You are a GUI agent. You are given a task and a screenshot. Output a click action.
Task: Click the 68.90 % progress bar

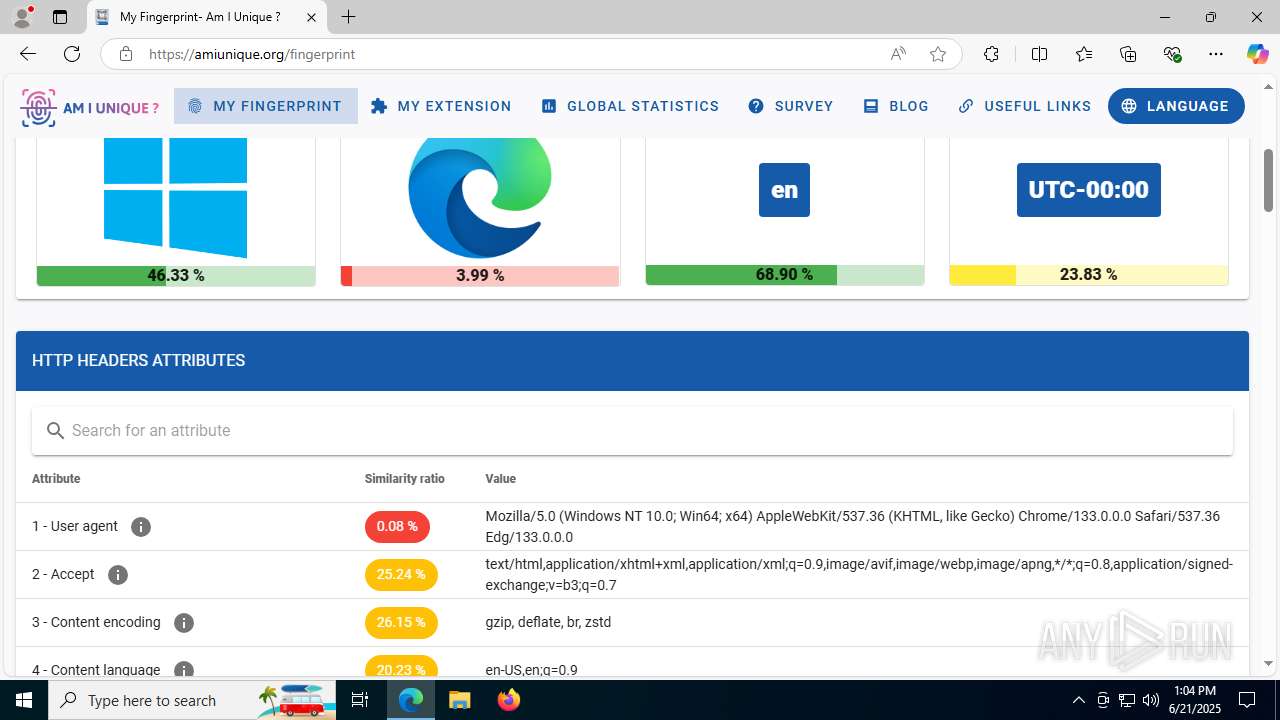click(x=784, y=275)
